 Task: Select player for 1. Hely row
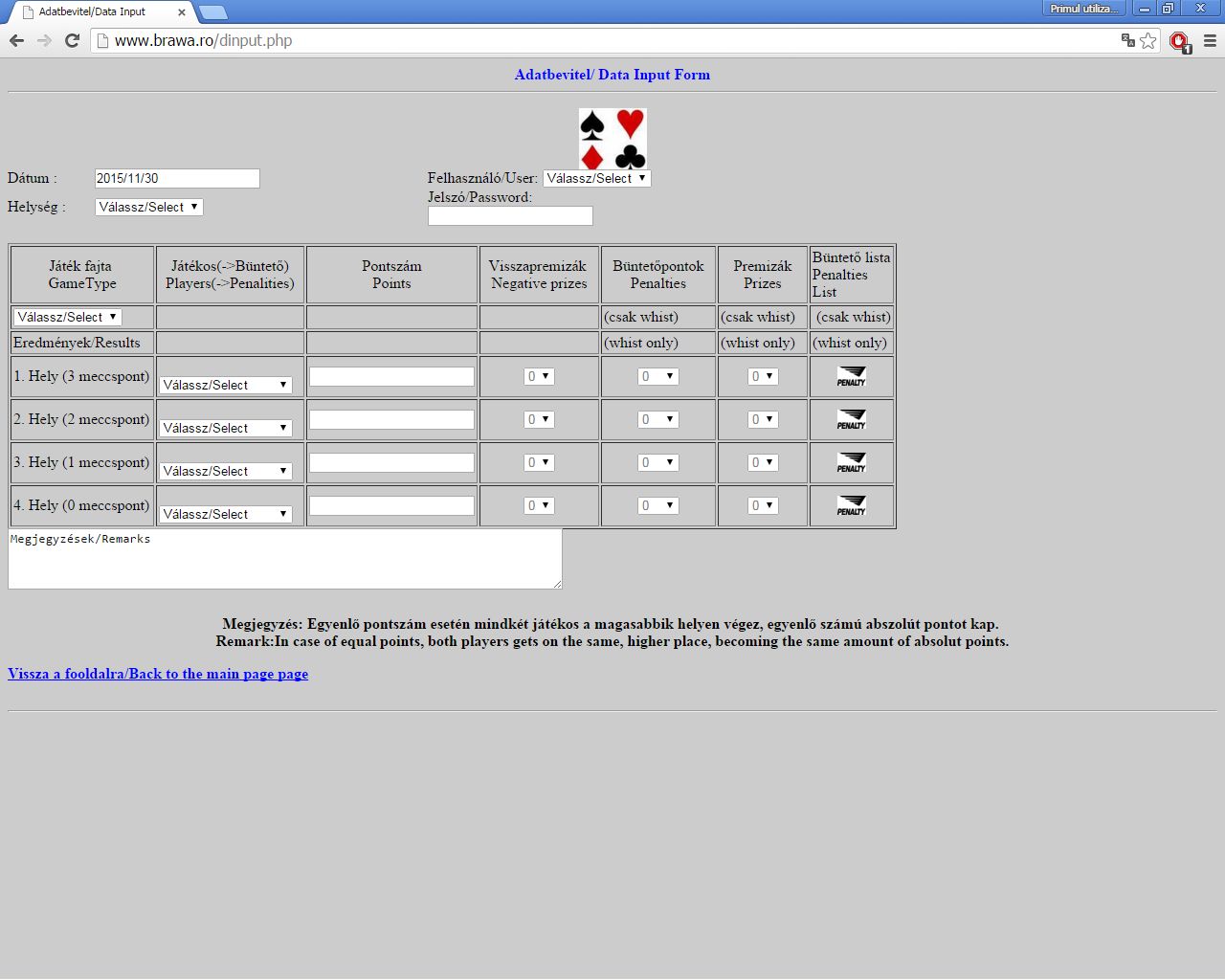[x=226, y=385]
